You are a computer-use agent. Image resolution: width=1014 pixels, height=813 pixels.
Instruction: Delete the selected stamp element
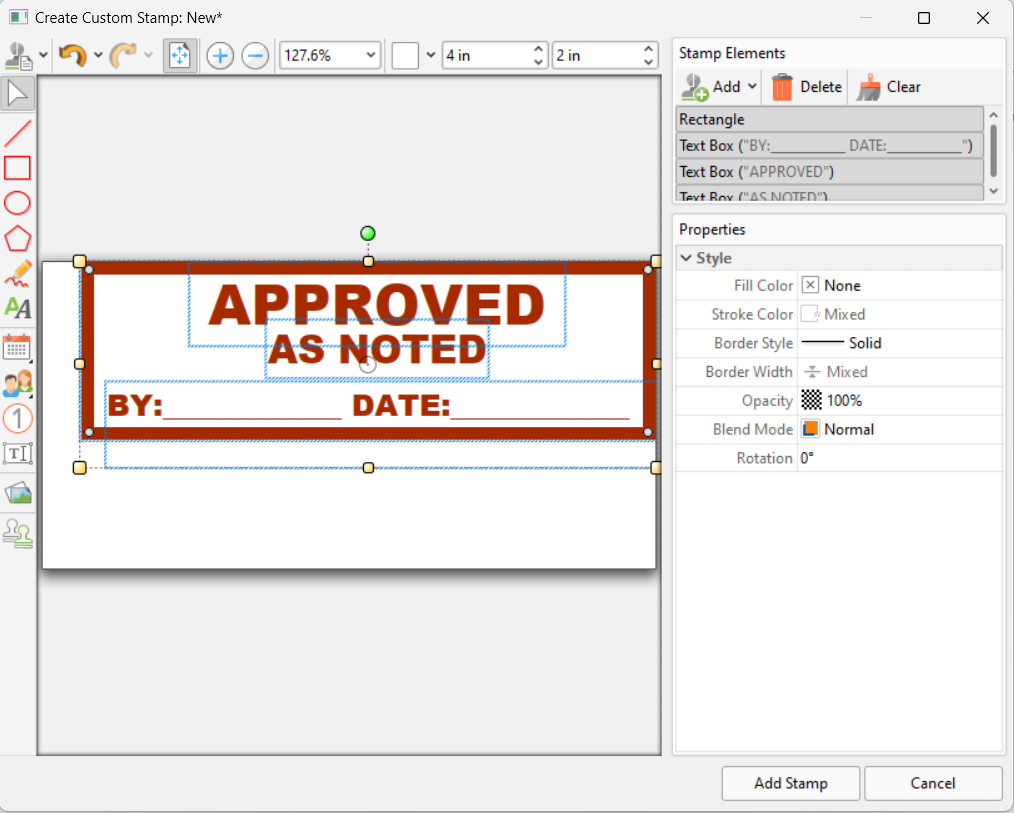pyautogui.click(x=804, y=86)
